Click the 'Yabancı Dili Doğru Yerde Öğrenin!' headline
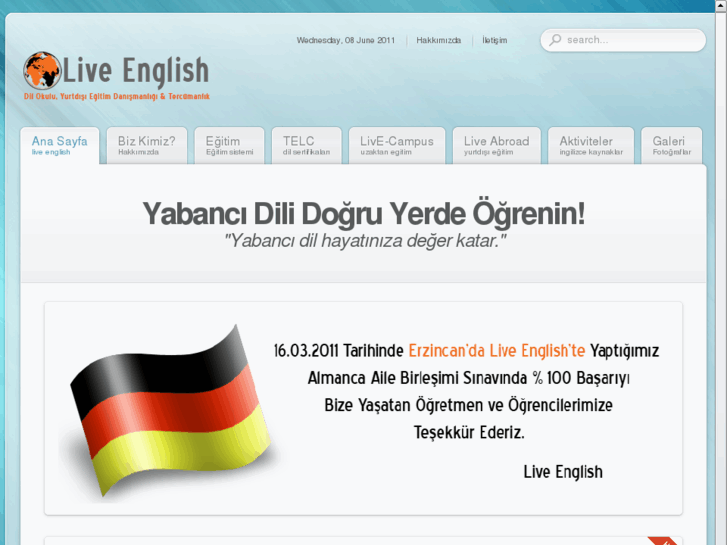The width and height of the screenshot is (727, 545). point(364,214)
